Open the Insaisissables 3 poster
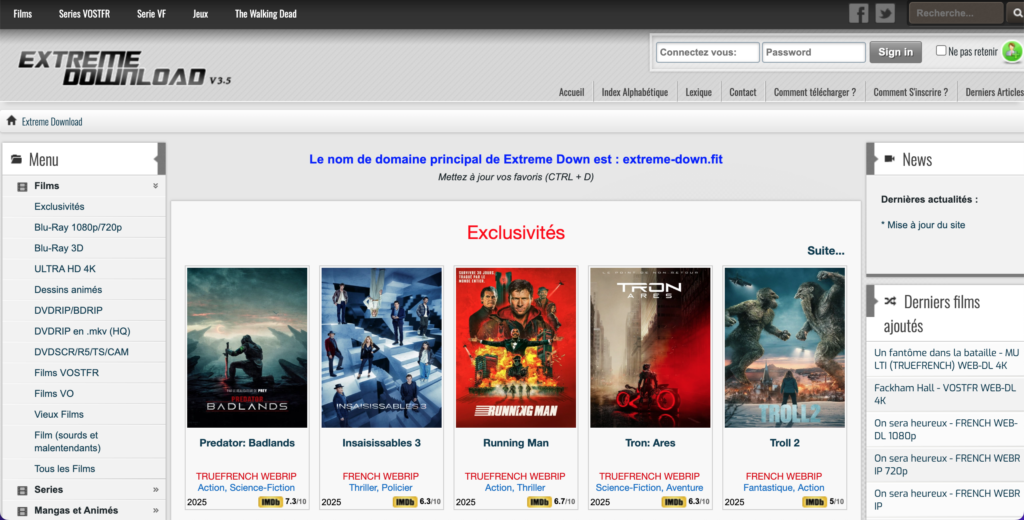This screenshot has width=1024, height=520. pyautogui.click(x=381, y=348)
